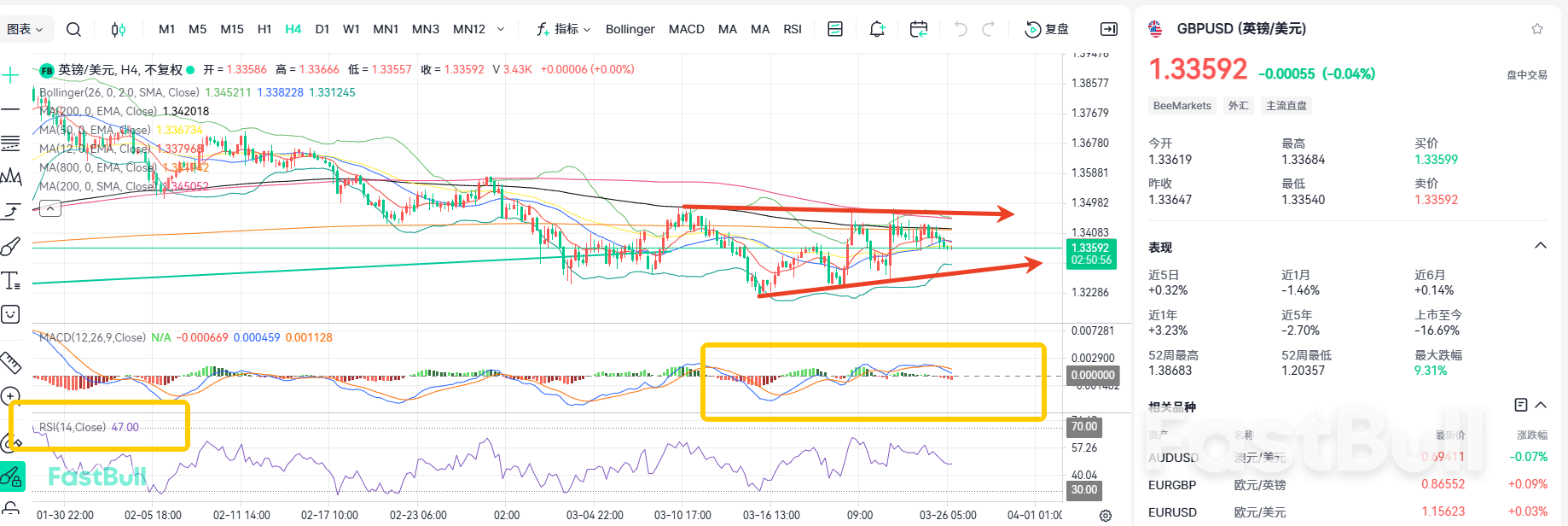The height and width of the screenshot is (526, 1568).
Task: Select the horizontal line drawing tool
Action: pos(10,109)
